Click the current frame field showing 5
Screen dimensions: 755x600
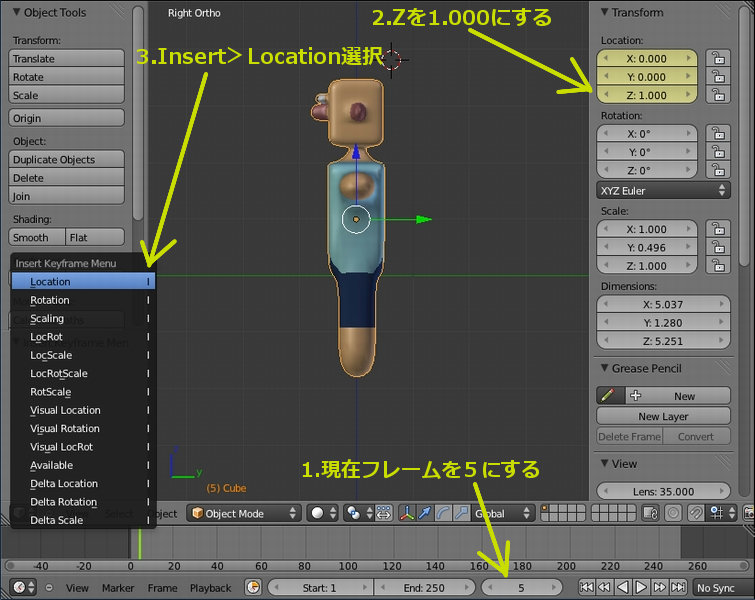point(521,587)
